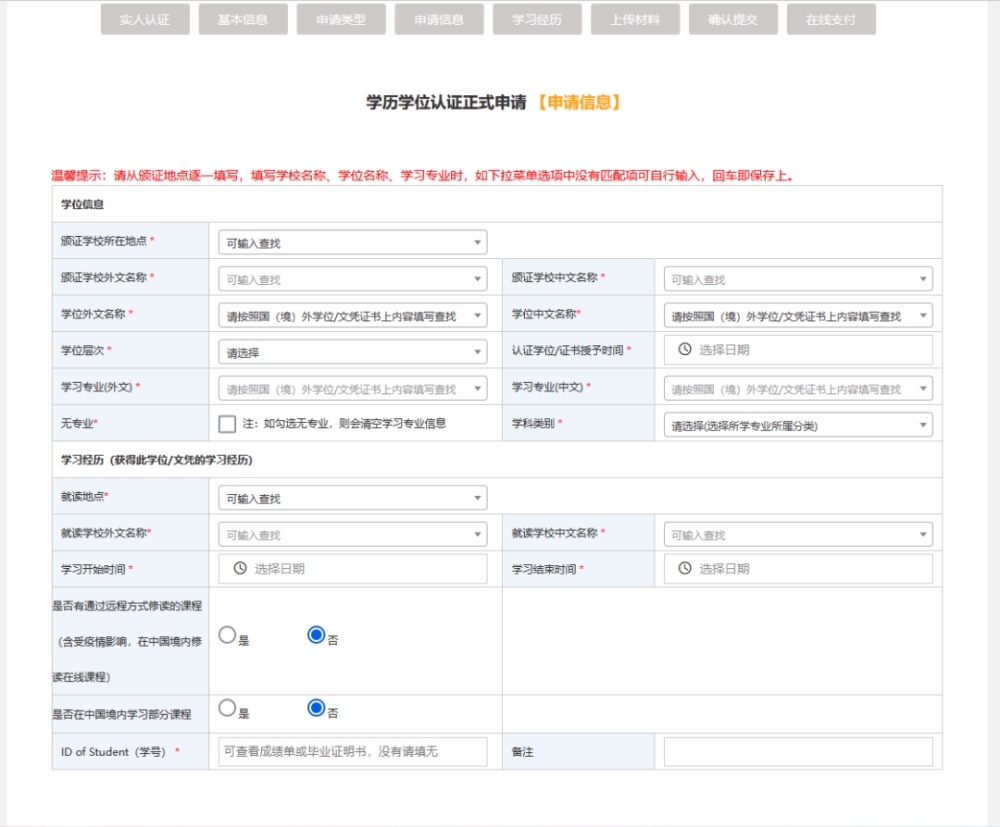Expand the 学位中文名称 combo box
This screenshot has height=827, width=1000.
[x=798, y=316]
